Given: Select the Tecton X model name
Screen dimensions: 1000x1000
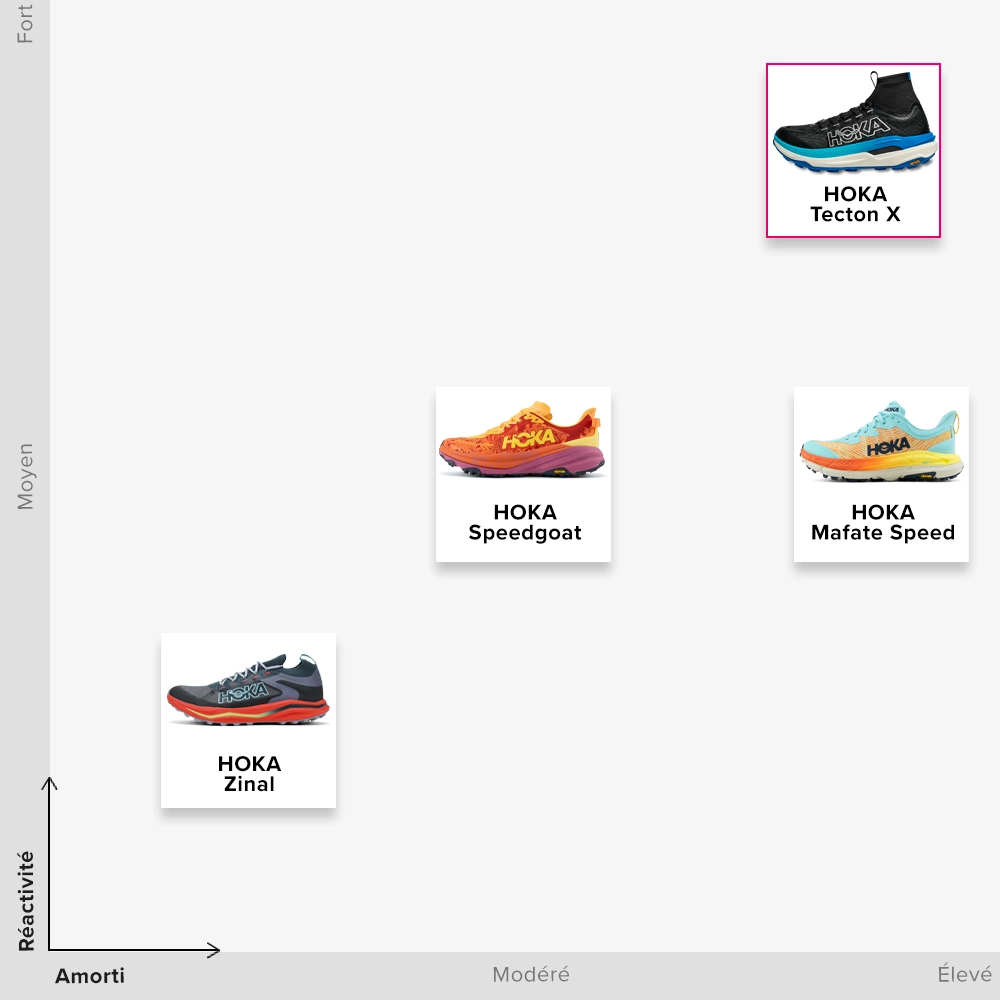Looking at the screenshot, I should 855,215.
